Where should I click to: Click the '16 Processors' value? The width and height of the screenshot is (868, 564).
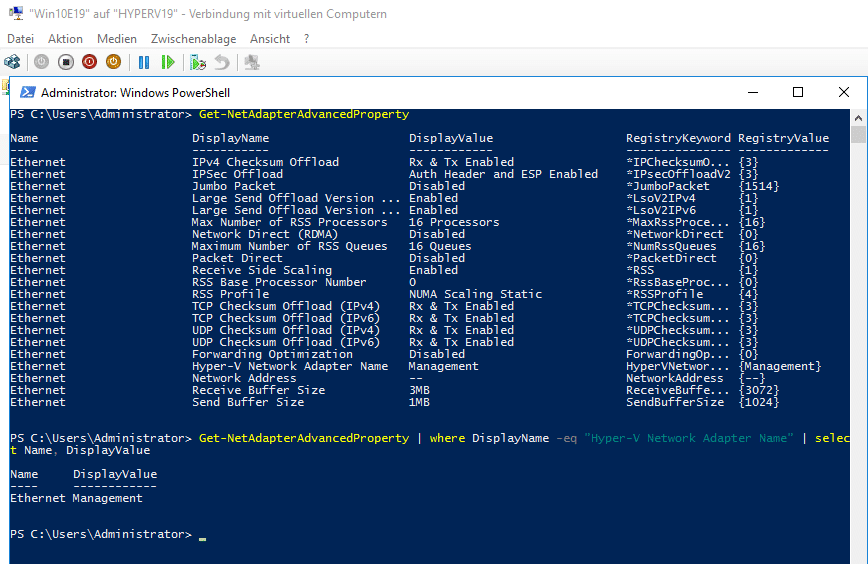click(x=454, y=223)
